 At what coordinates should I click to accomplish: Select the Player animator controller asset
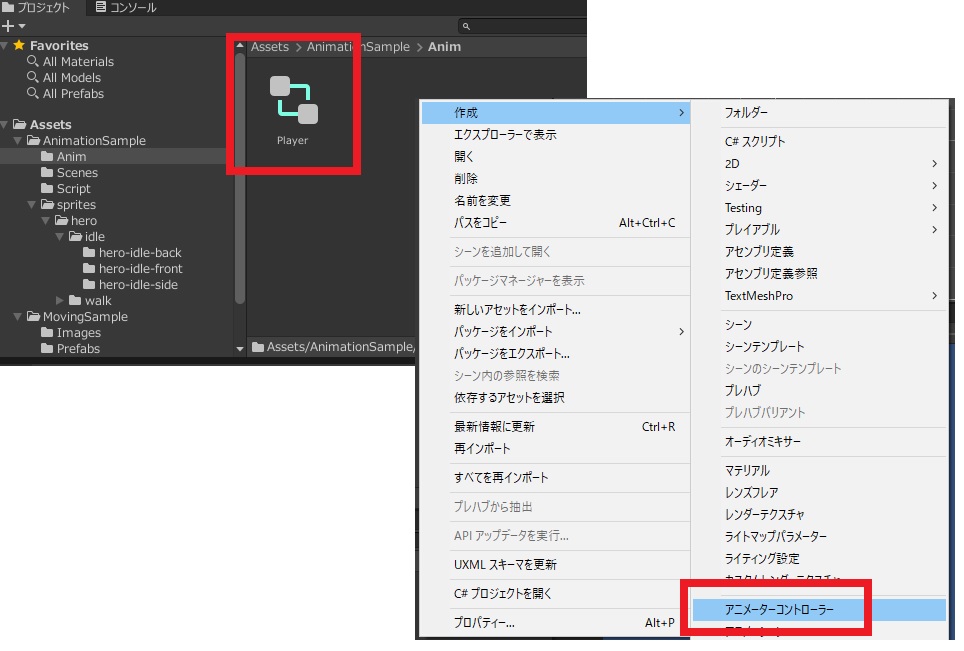click(293, 105)
